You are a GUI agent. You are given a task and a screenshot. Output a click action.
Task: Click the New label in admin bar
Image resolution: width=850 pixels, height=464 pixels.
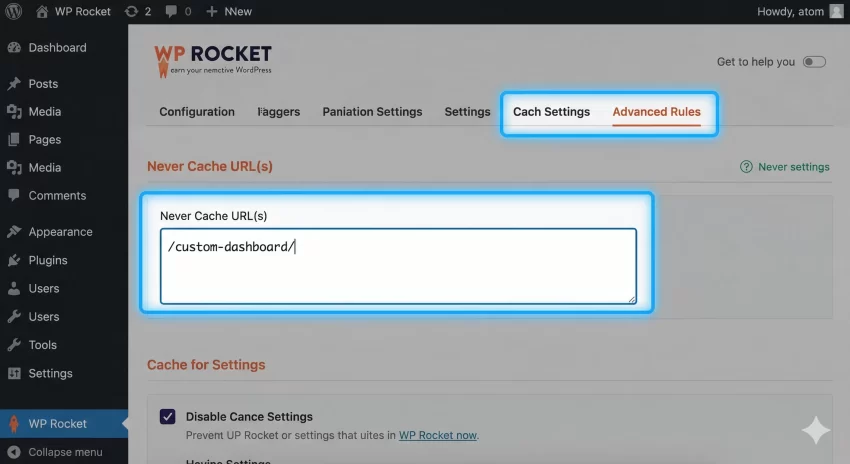pyautogui.click(x=238, y=11)
